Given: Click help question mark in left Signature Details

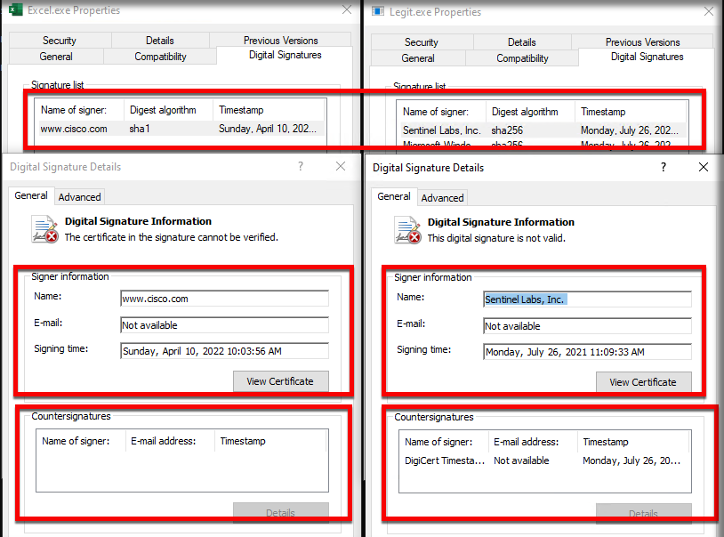Looking at the screenshot, I should coord(301,166).
